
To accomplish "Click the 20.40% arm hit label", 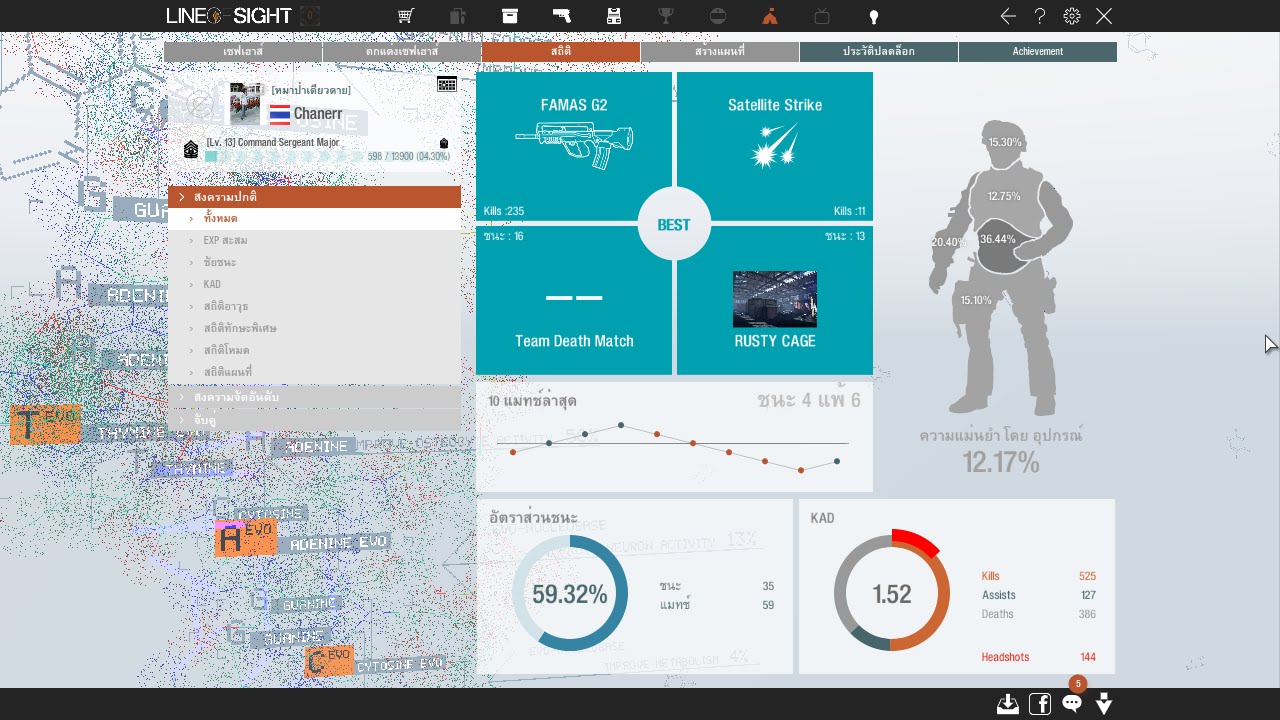I will click(949, 243).
